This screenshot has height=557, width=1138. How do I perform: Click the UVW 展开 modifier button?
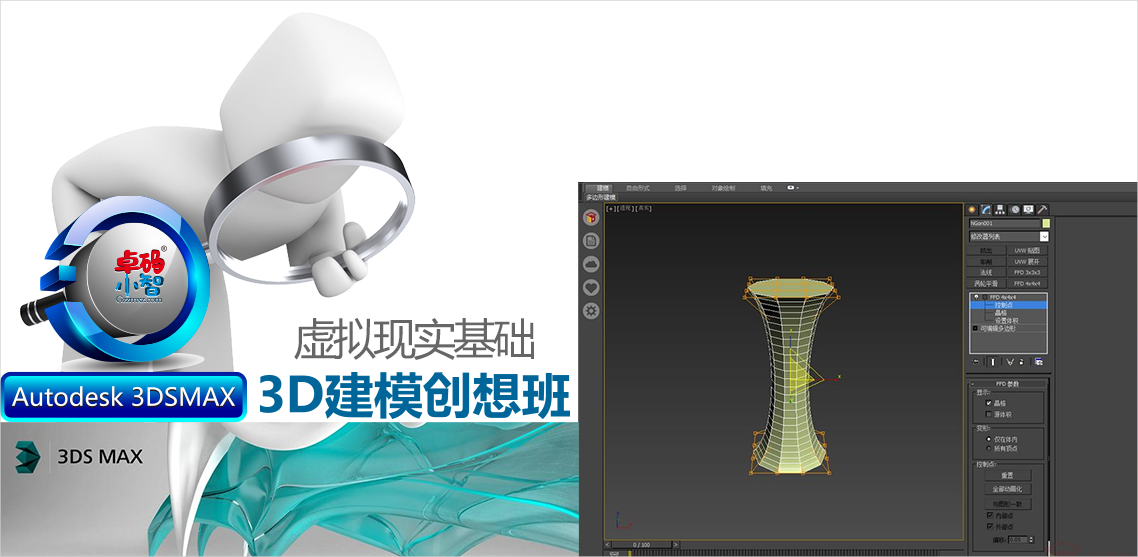pos(1027,261)
